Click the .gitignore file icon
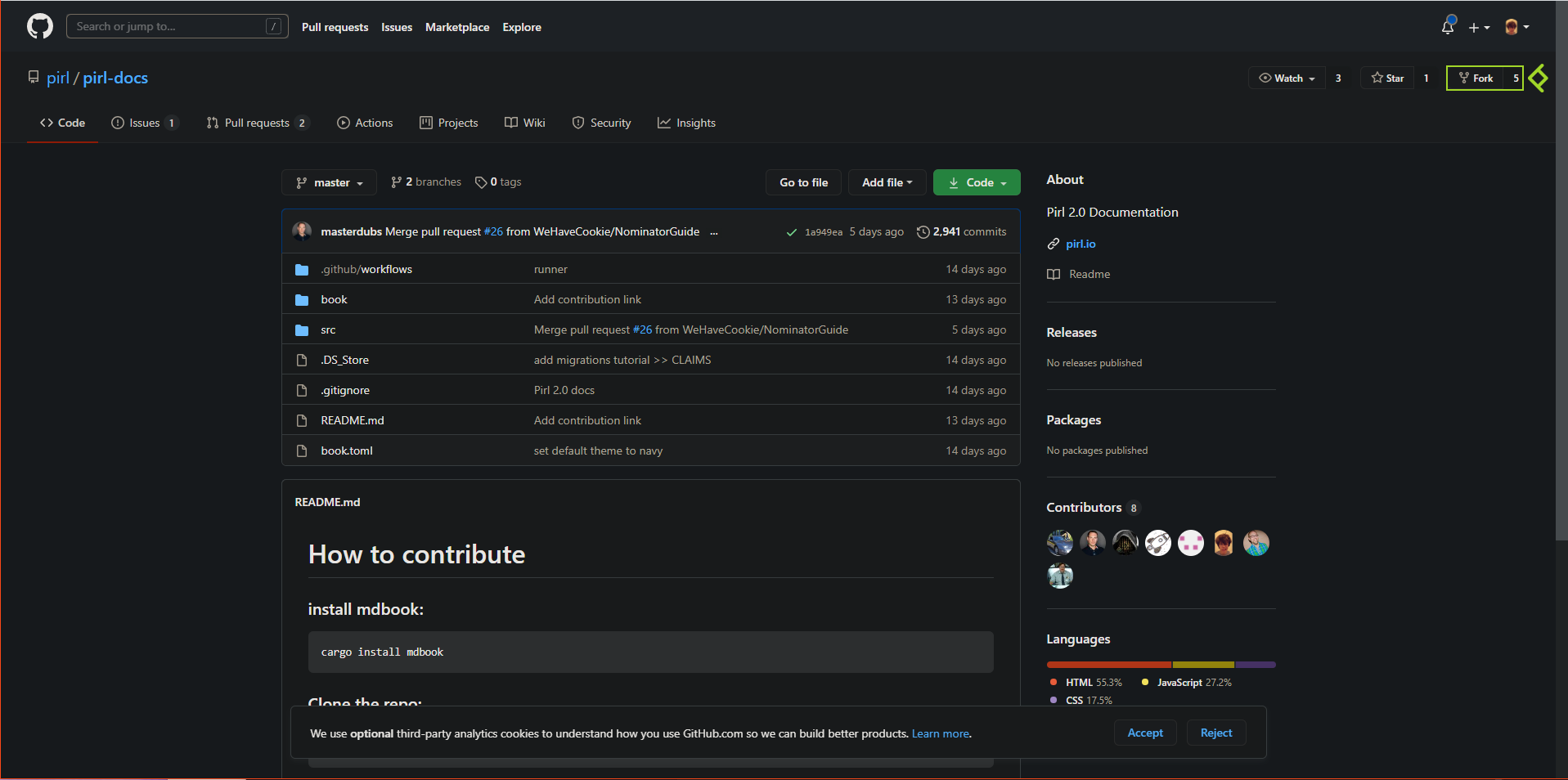This screenshot has width=1568, height=780. (x=302, y=390)
